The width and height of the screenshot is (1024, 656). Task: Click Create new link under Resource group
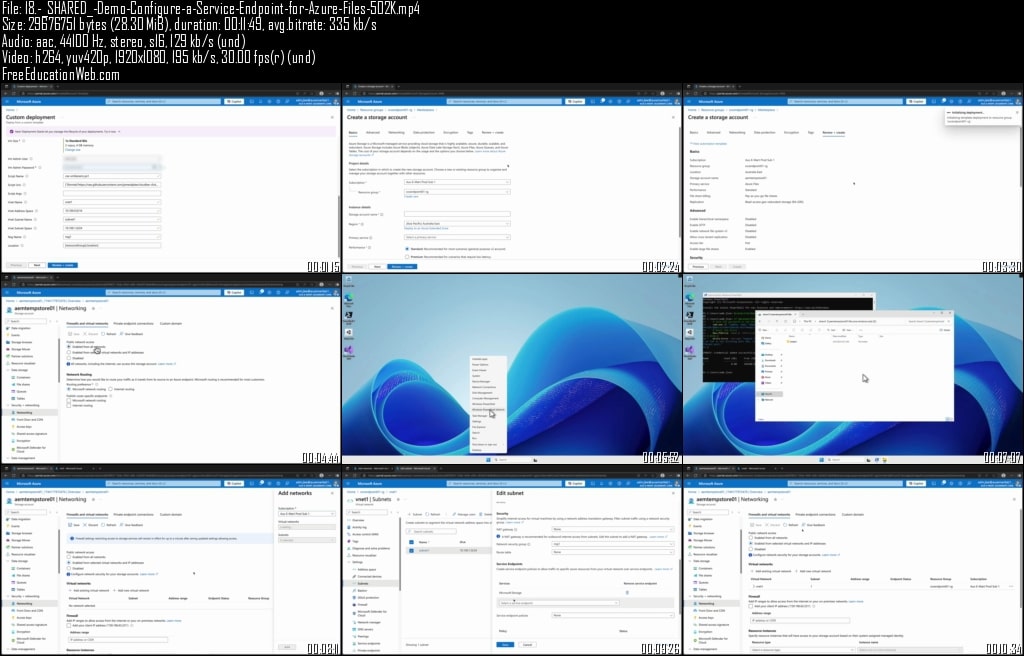(411, 197)
